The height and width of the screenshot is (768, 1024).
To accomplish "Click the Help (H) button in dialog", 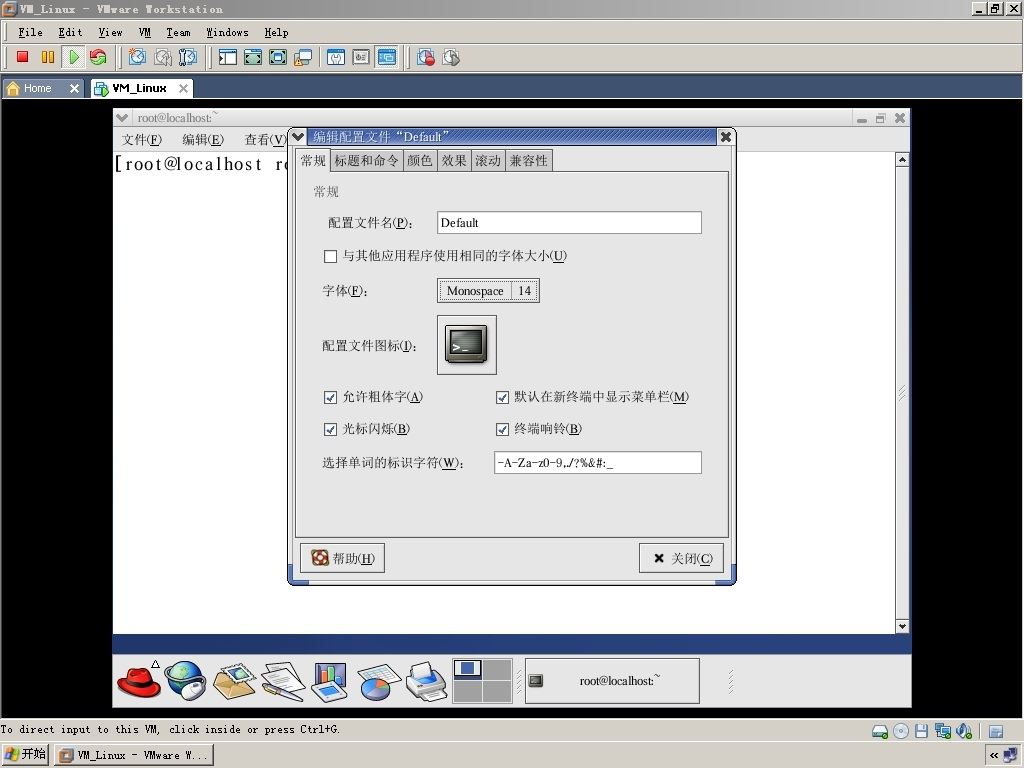I will click(x=342, y=558).
